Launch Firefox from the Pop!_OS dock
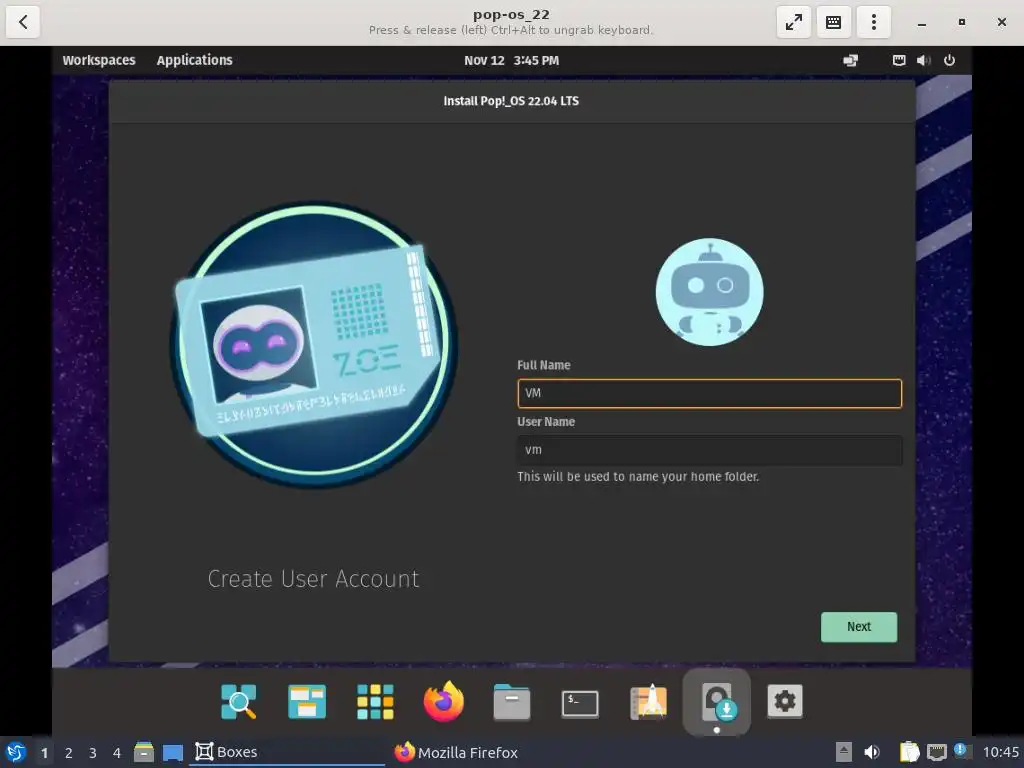The width and height of the screenshot is (1024, 768). point(443,702)
